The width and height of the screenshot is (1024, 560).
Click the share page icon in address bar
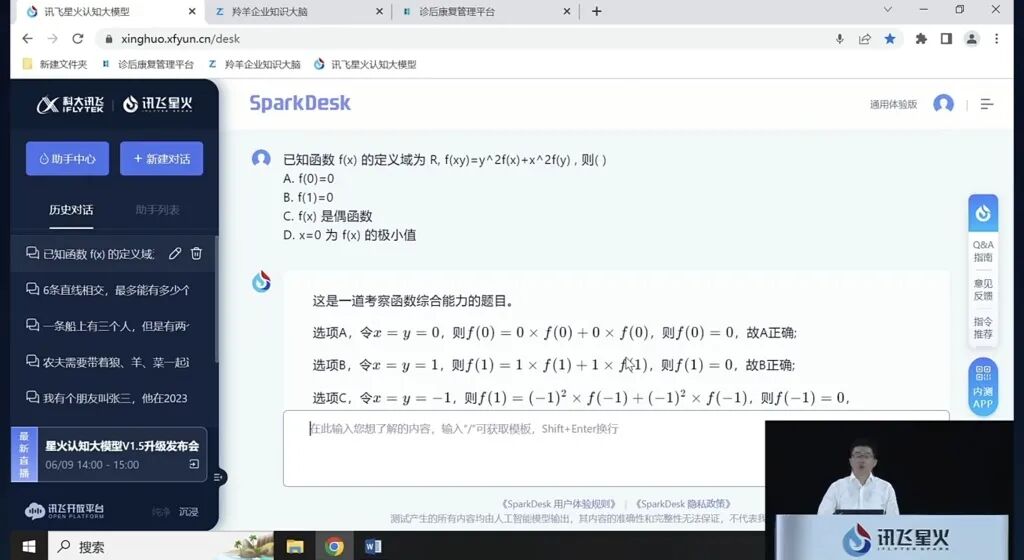[865, 39]
